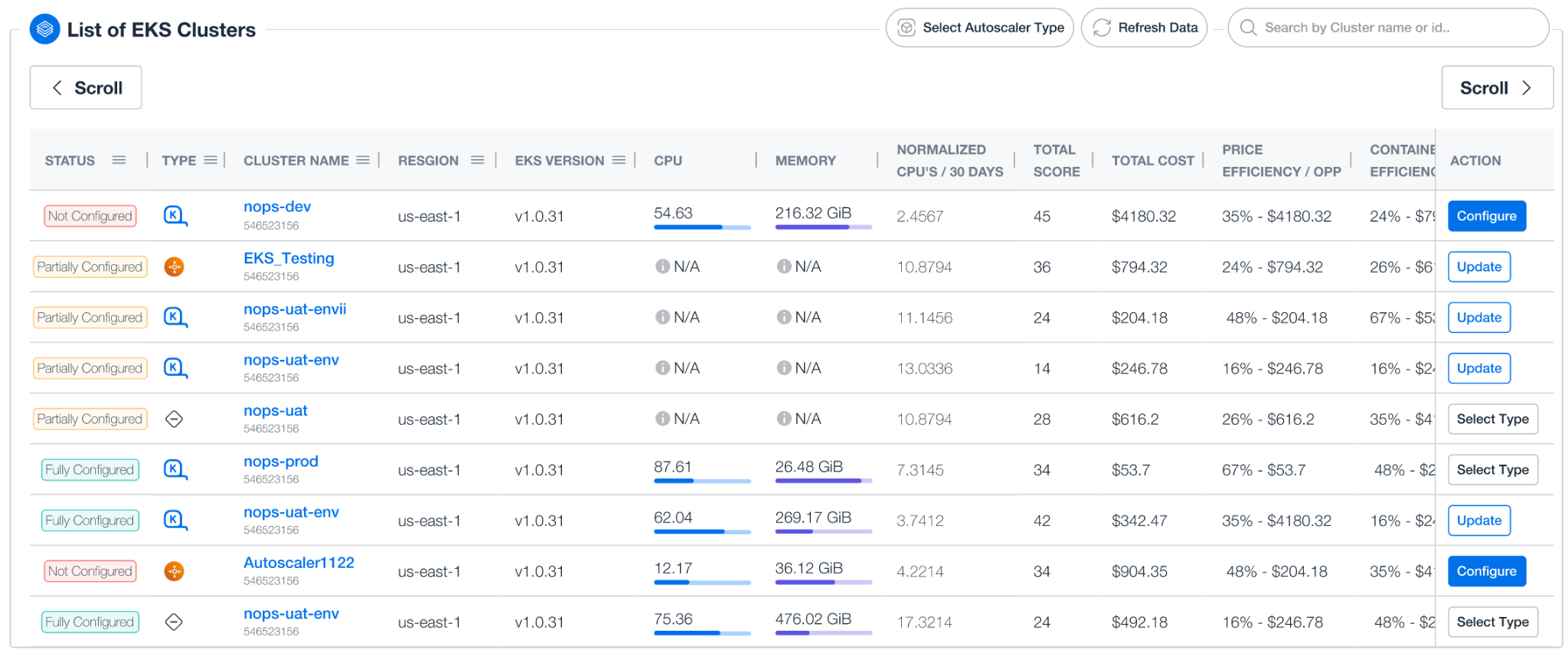
Task: Click Select Type for nops-uat
Action: coord(1493,419)
